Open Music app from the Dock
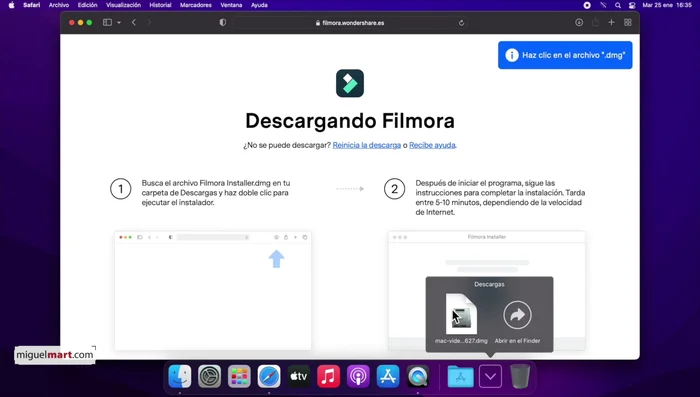The width and height of the screenshot is (700, 397). coord(329,376)
